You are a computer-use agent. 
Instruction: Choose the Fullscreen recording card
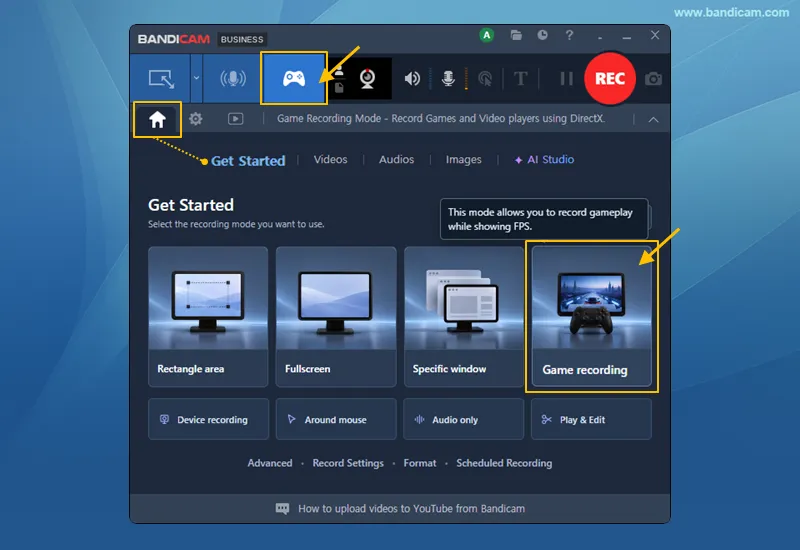(336, 316)
